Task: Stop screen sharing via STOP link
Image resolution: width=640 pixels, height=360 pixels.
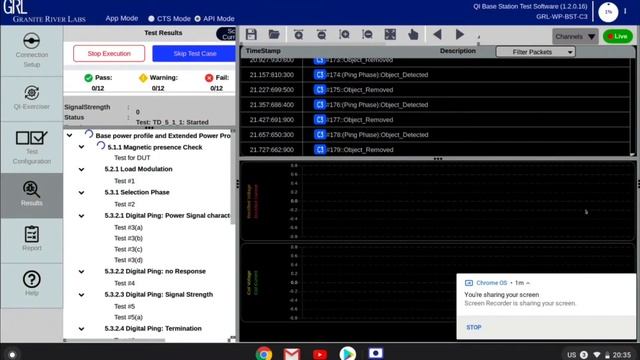Action: [473, 327]
